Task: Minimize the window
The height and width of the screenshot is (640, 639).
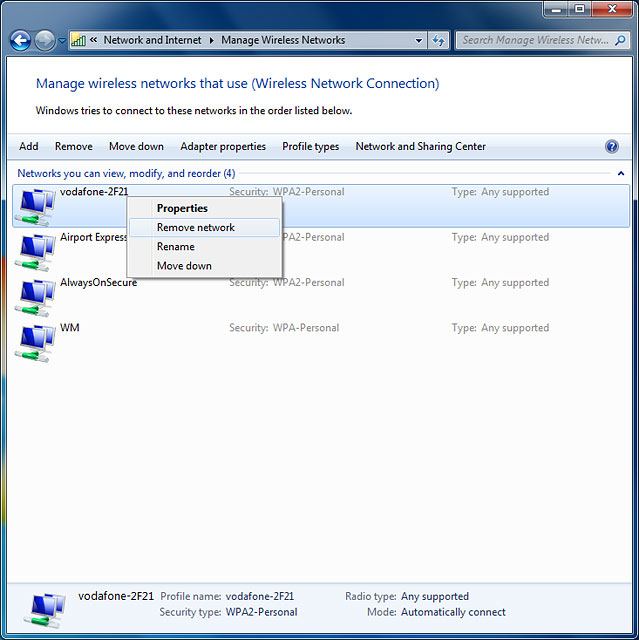Action: 556,9
